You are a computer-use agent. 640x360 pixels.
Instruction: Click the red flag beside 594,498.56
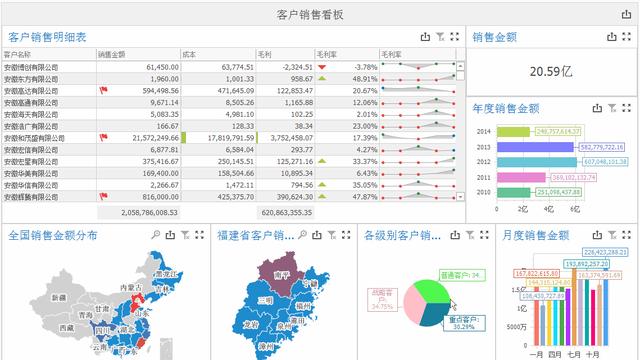click(103, 90)
